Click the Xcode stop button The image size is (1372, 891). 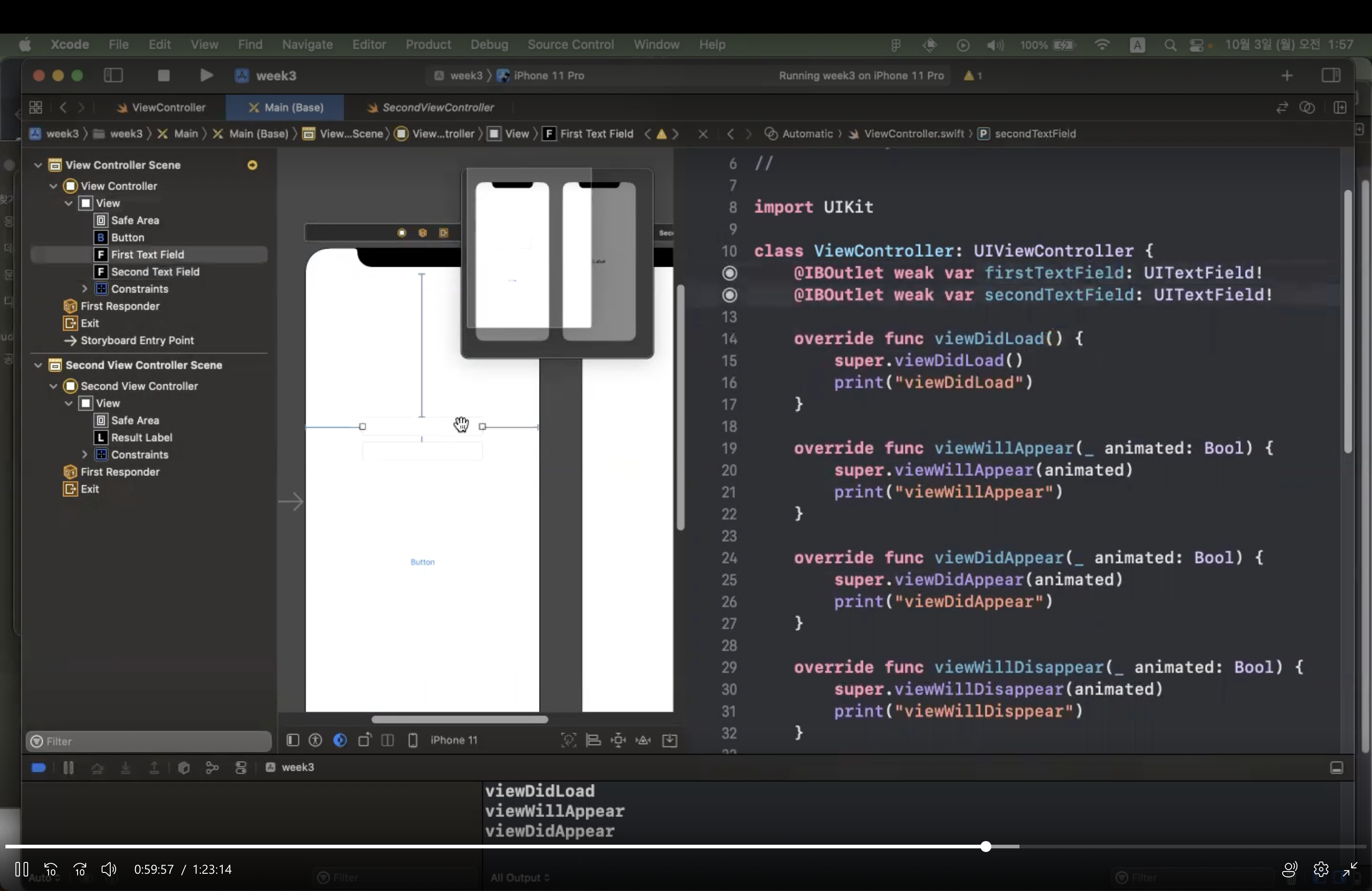click(164, 75)
